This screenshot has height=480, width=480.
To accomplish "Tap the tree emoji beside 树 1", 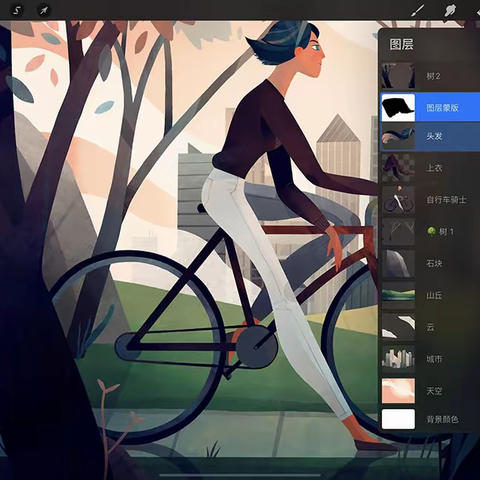I will tap(431, 231).
